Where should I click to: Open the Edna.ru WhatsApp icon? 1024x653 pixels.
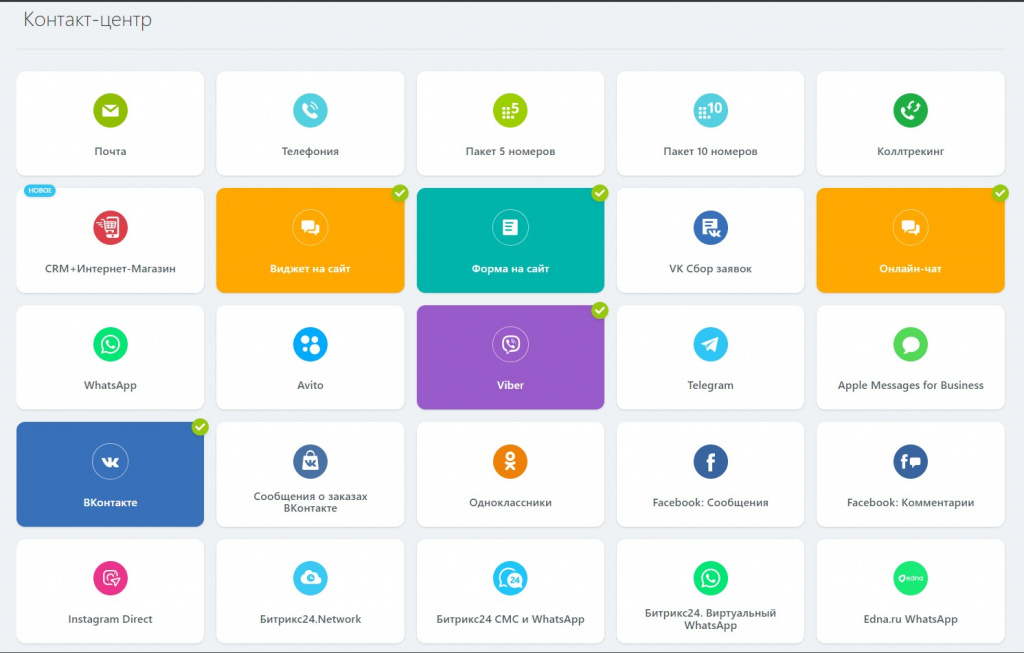pyautogui.click(x=910, y=579)
